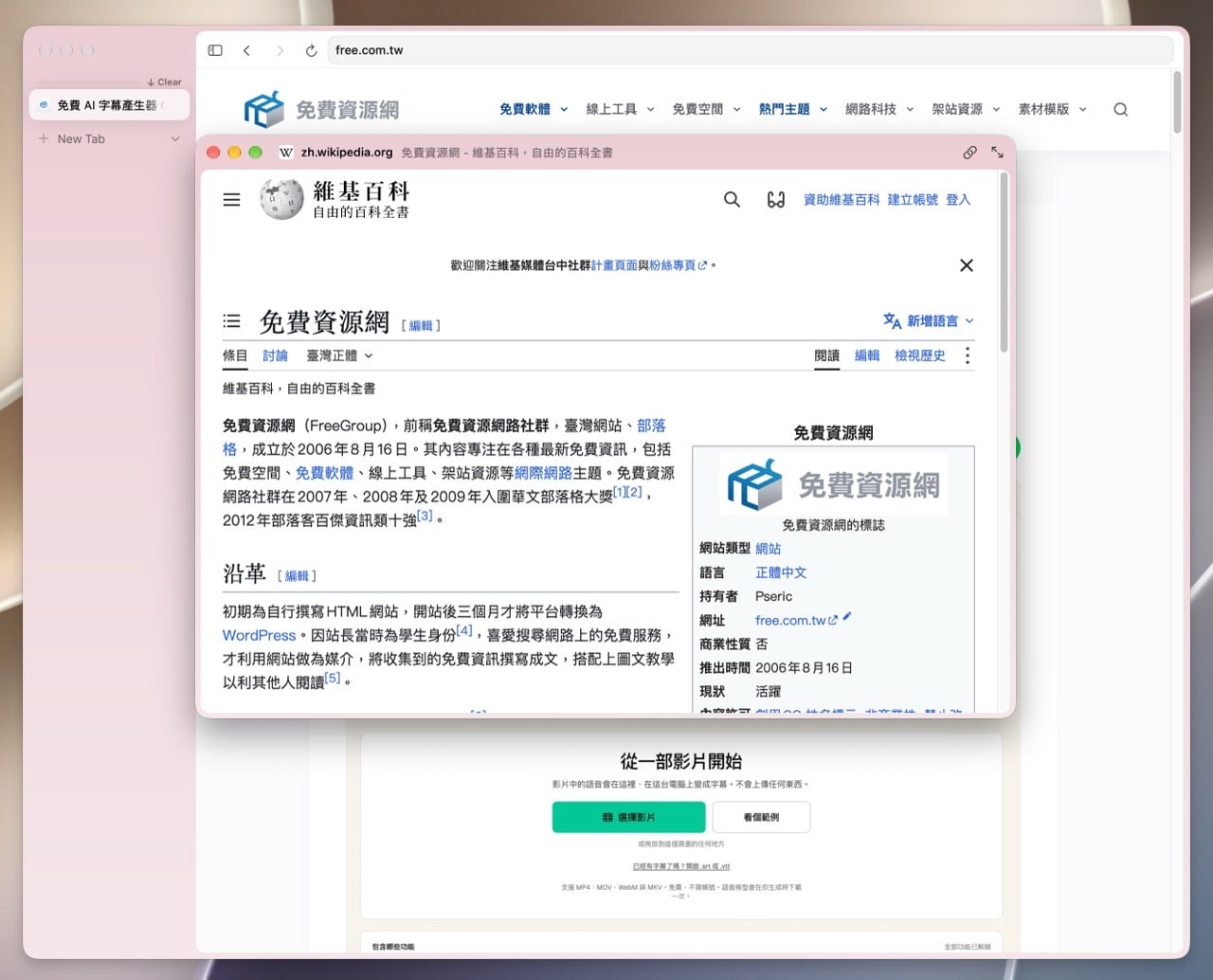Select the 閱讀 tab
Image resolution: width=1213 pixels, height=980 pixels.
coord(826,355)
